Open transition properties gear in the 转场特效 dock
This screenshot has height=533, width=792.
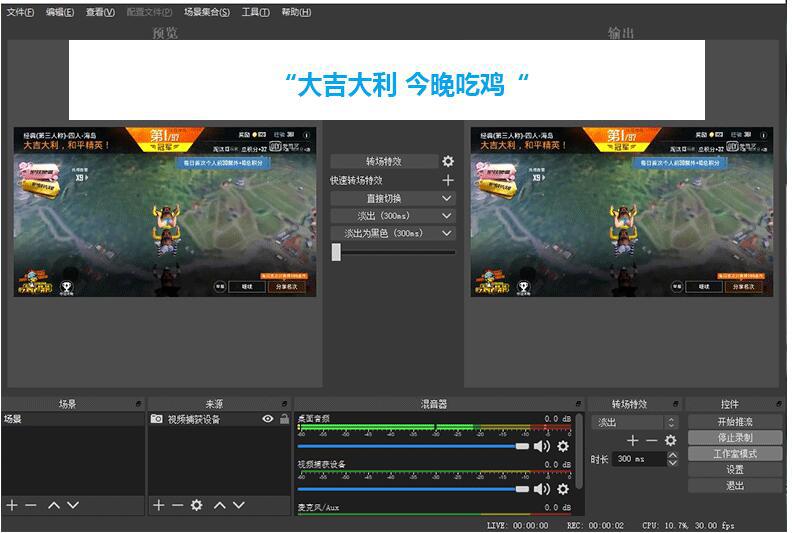tap(670, 441)
